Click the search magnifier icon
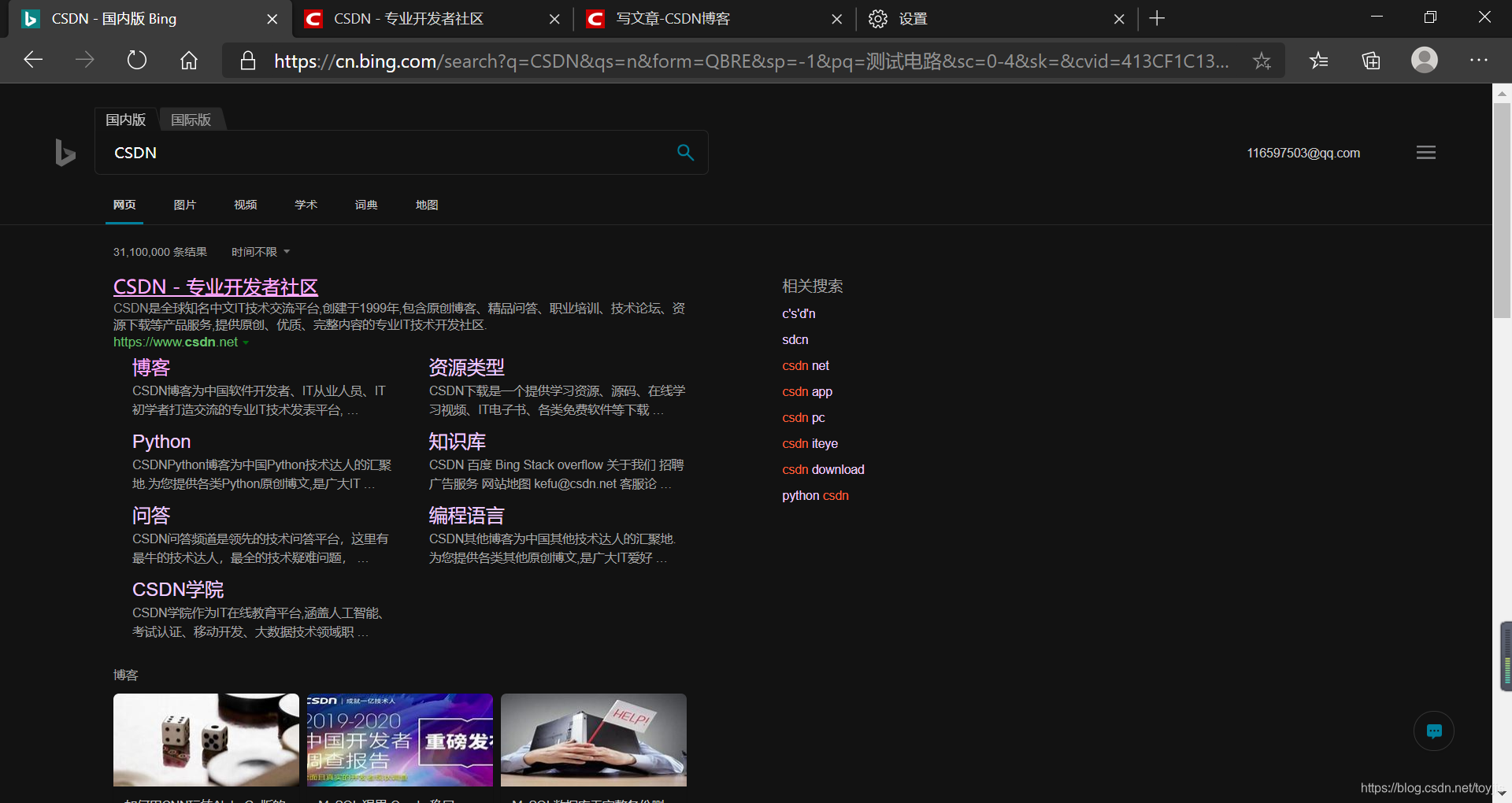Screen dimensions: 1512x803 coord(685,152)
